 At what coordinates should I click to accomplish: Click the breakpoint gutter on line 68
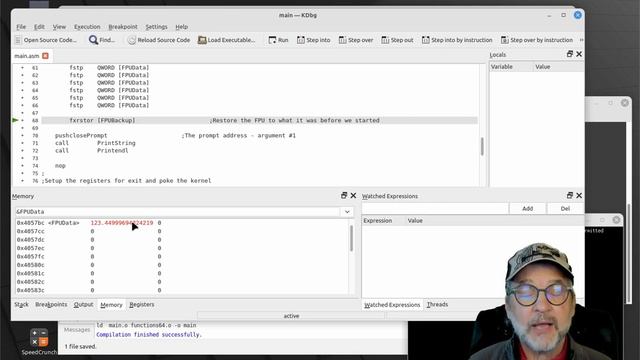22,120
